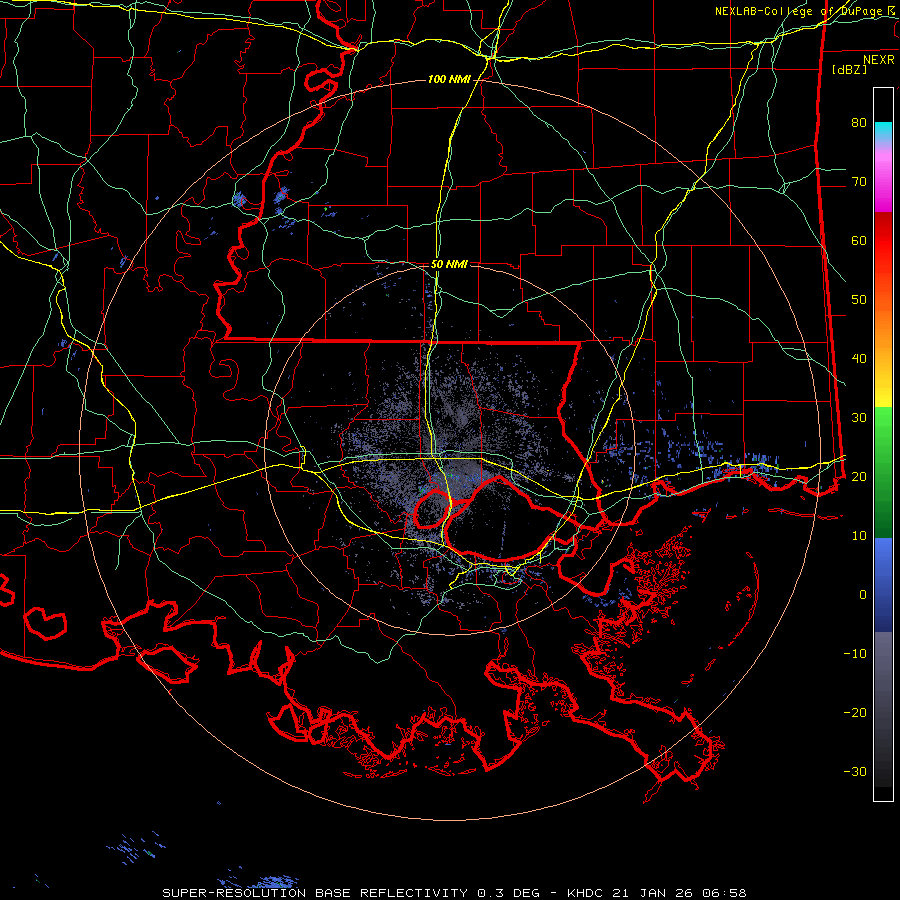Image resolution: width=900 pixels, height=900 pixels.
Task: Select the 40 value on dBZ scale
Action: pos(859,359)
